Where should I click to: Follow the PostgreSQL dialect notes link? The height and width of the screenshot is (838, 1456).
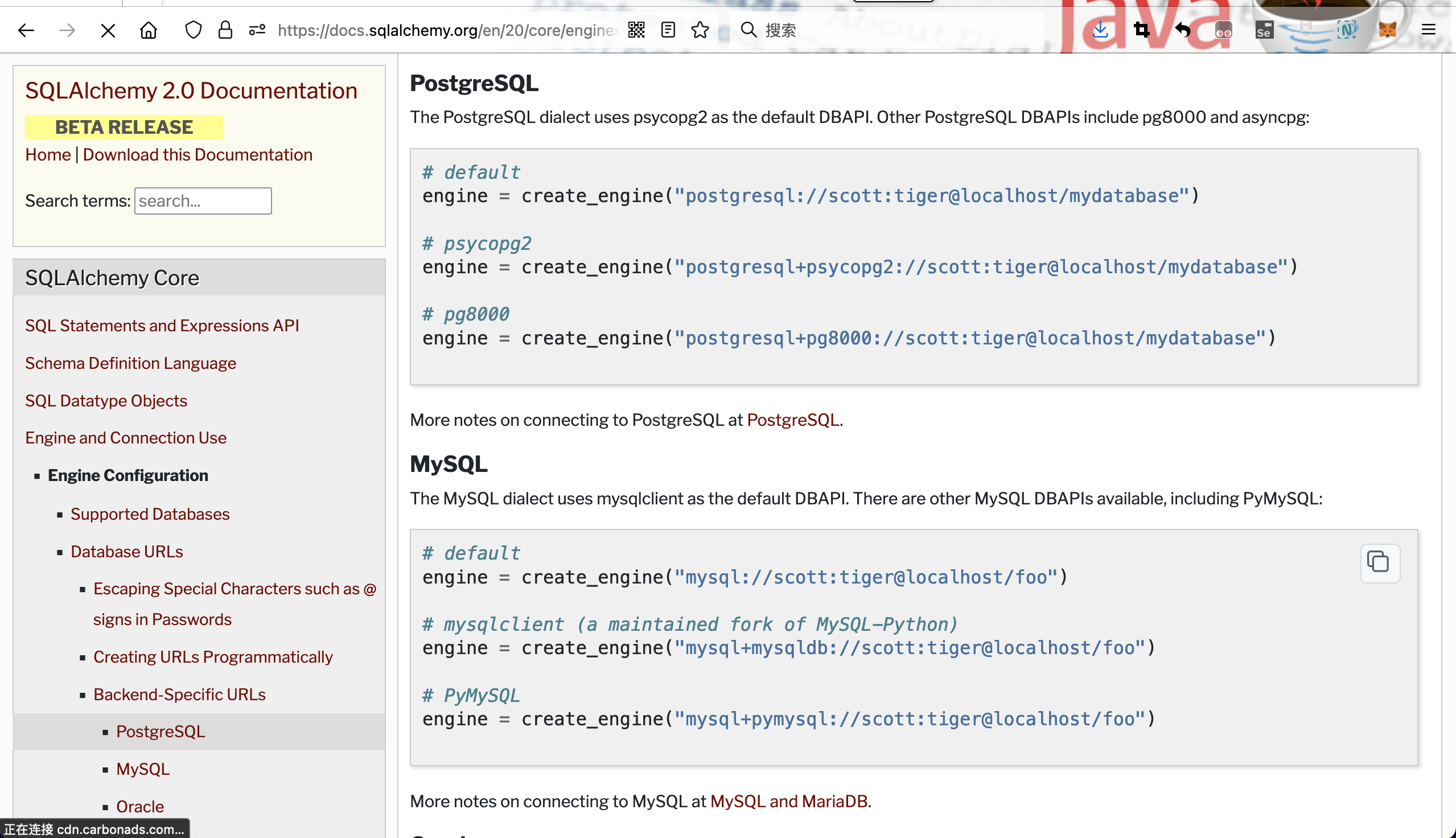tap(793, 420)
